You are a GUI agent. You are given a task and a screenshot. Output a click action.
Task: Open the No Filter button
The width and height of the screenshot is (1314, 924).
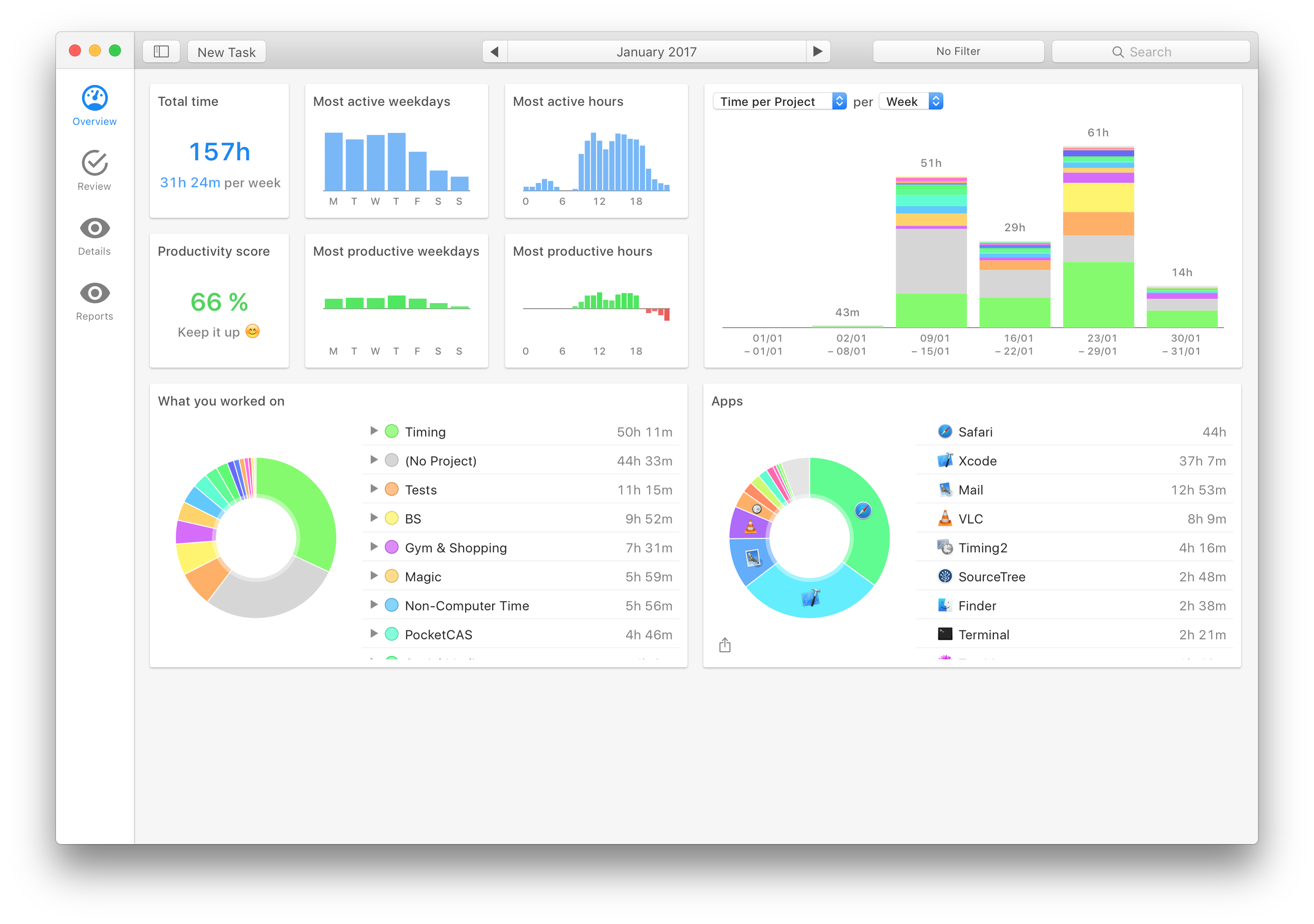958,51
